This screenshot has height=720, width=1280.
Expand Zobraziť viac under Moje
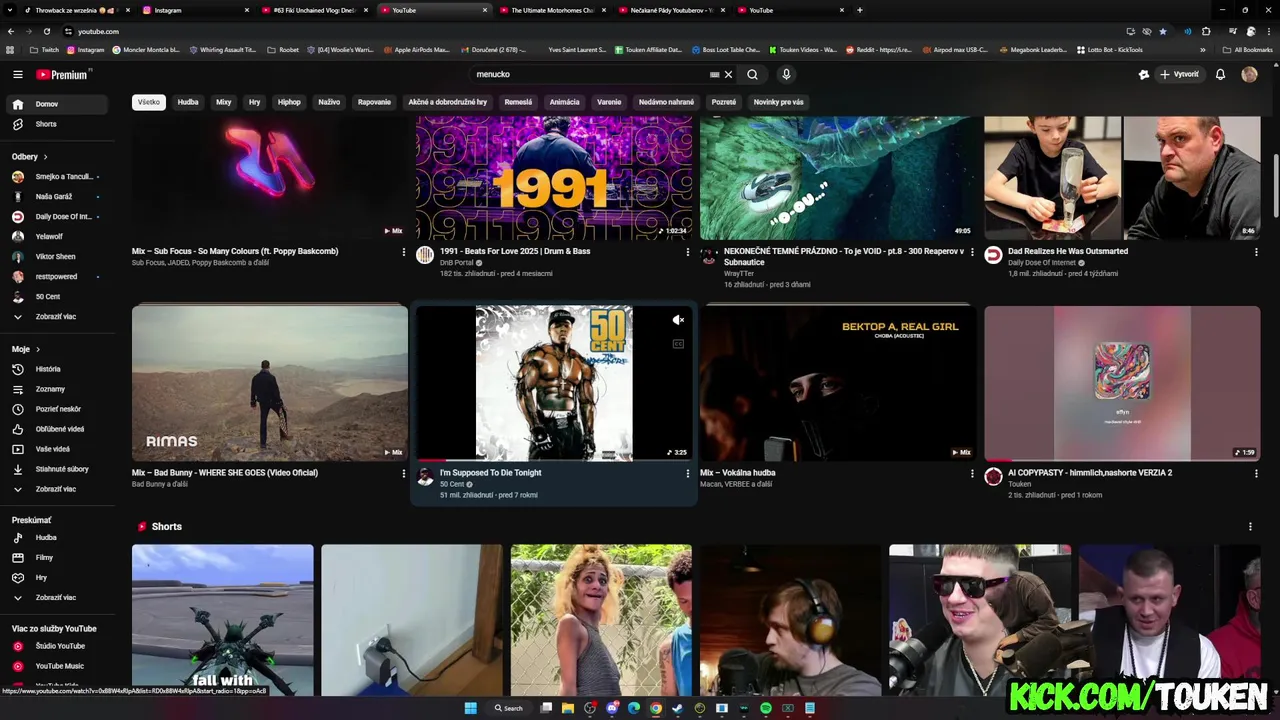pos(58,489)
